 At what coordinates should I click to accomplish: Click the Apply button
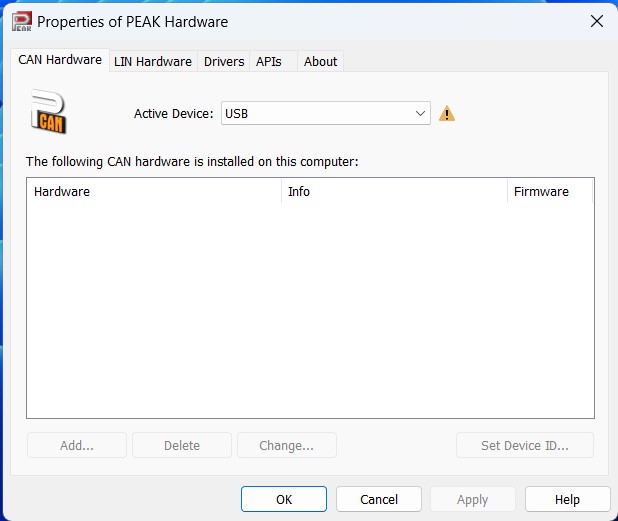tap(473, 499)
